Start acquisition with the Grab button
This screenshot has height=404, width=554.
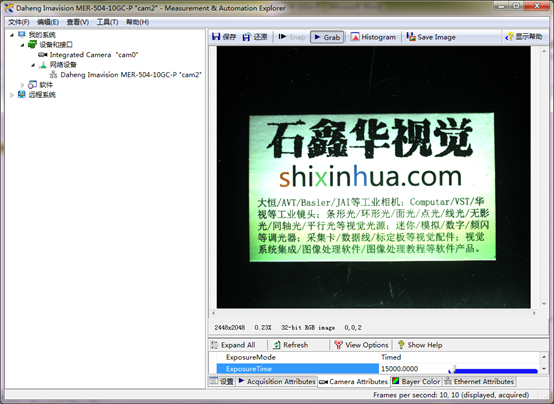point(327,37)
